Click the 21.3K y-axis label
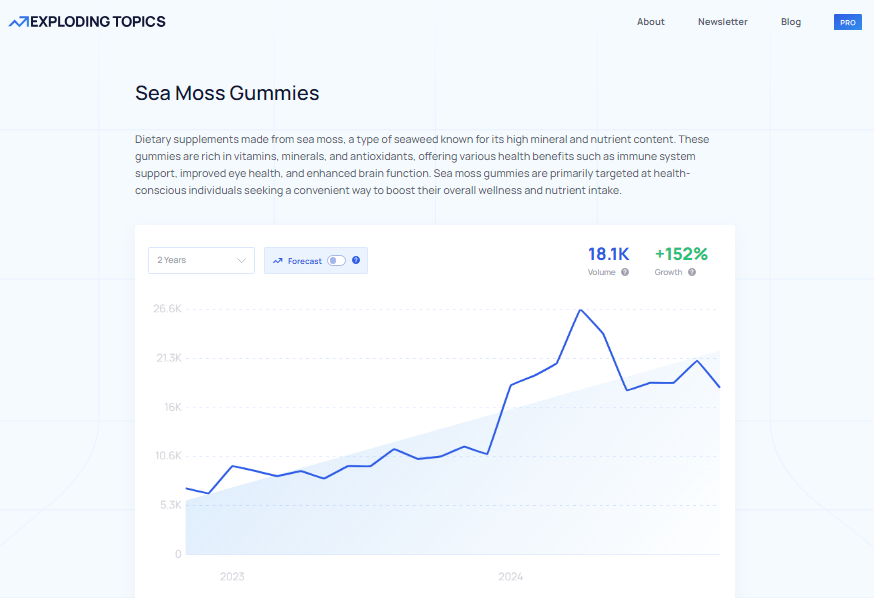Screen dimensions: 874x598 [x=169, y=358]
